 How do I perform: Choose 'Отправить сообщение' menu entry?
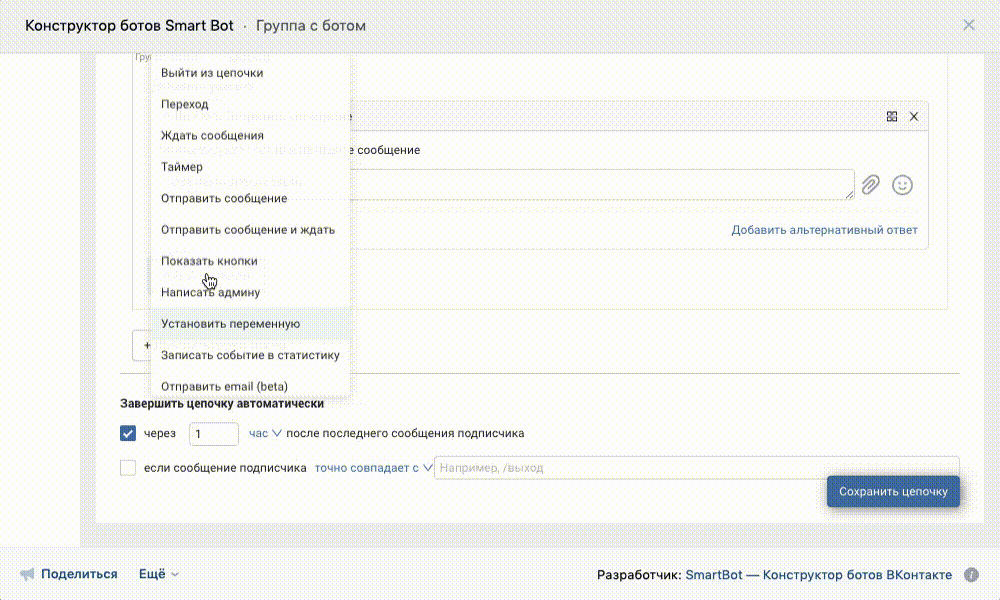point(250,198)
